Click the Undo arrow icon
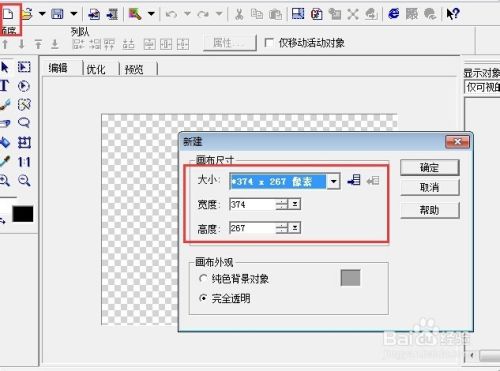500x371 pixels. coord(171,14)
